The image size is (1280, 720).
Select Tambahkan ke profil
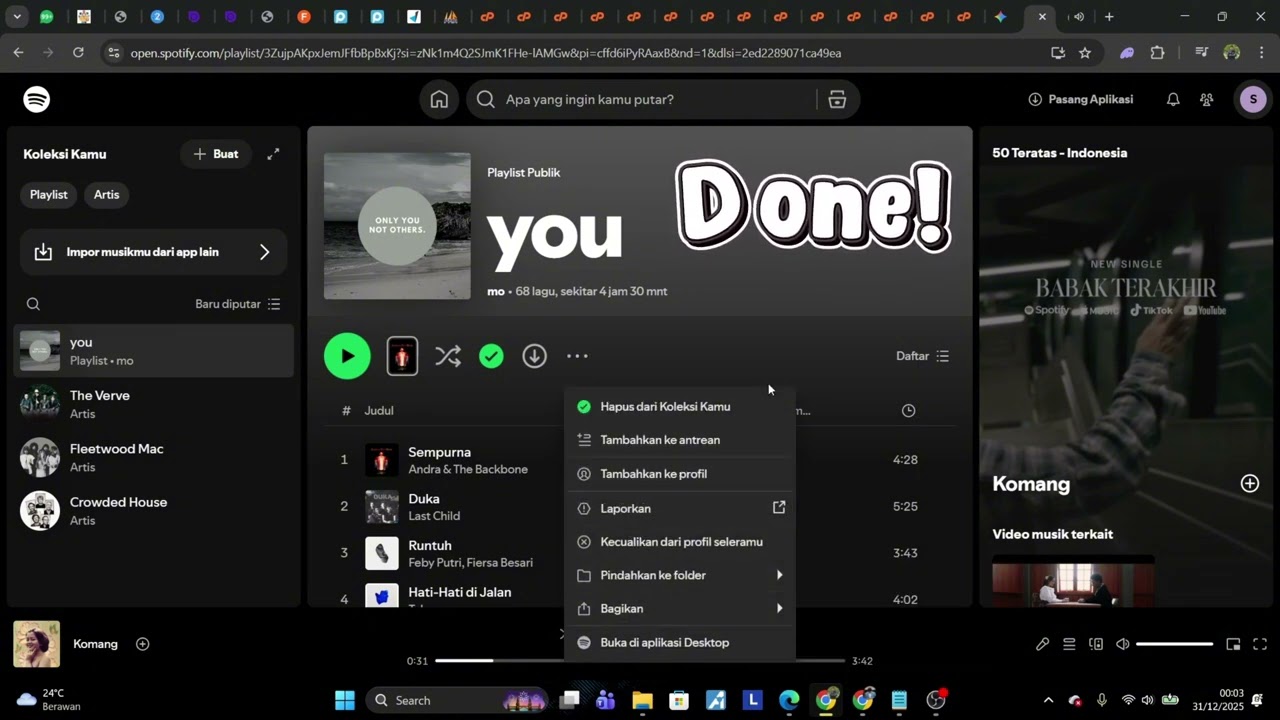click(x=680, y=474)
